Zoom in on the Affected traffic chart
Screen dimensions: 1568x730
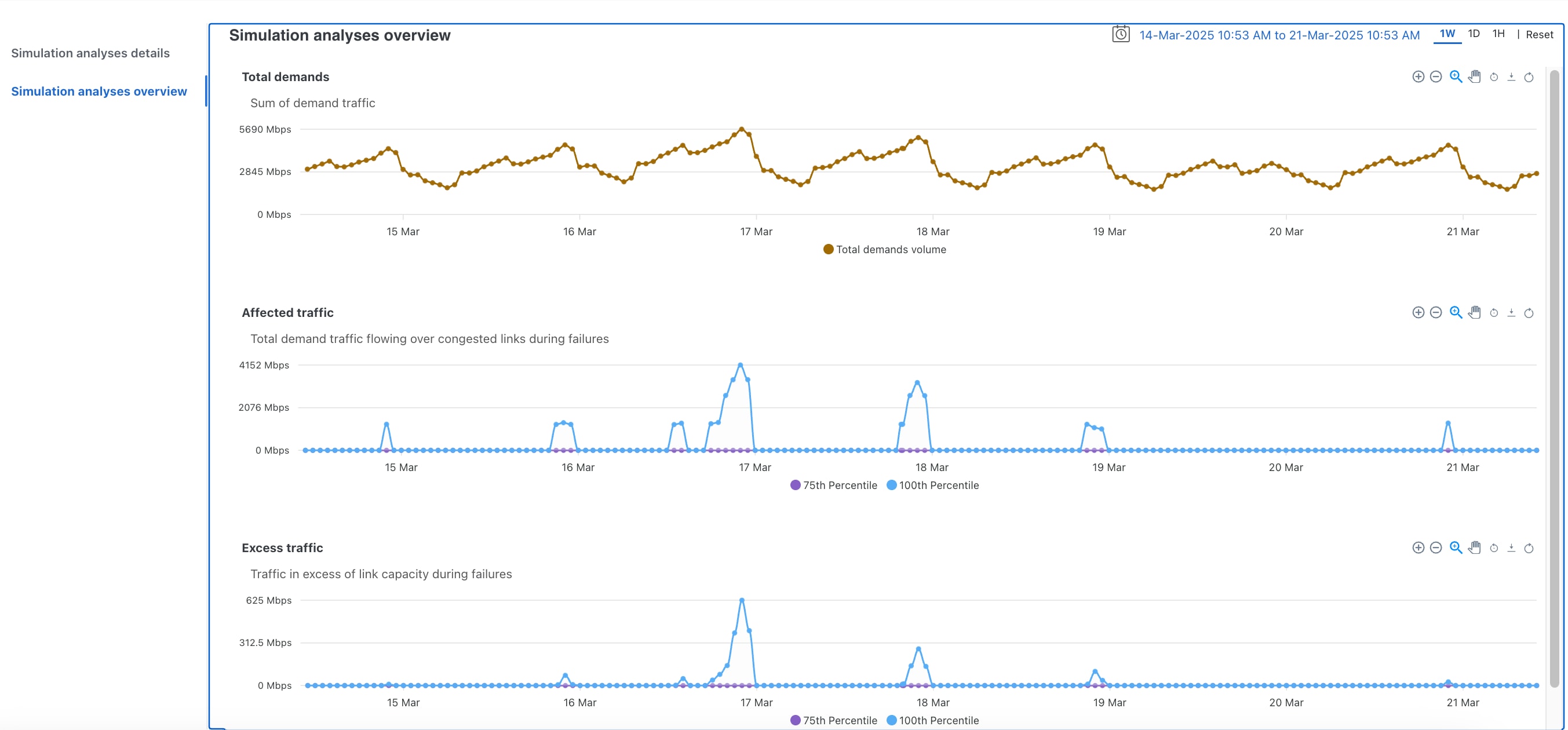point(1418,312)
